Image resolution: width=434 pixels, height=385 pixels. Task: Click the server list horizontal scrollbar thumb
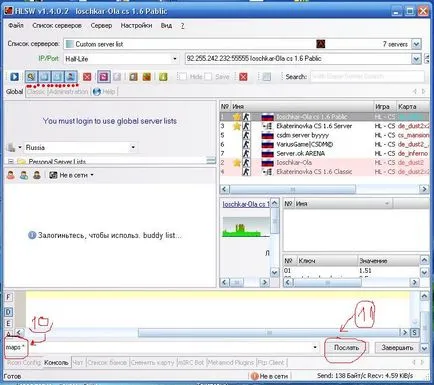pyautogui.click(x=293, y=189)
